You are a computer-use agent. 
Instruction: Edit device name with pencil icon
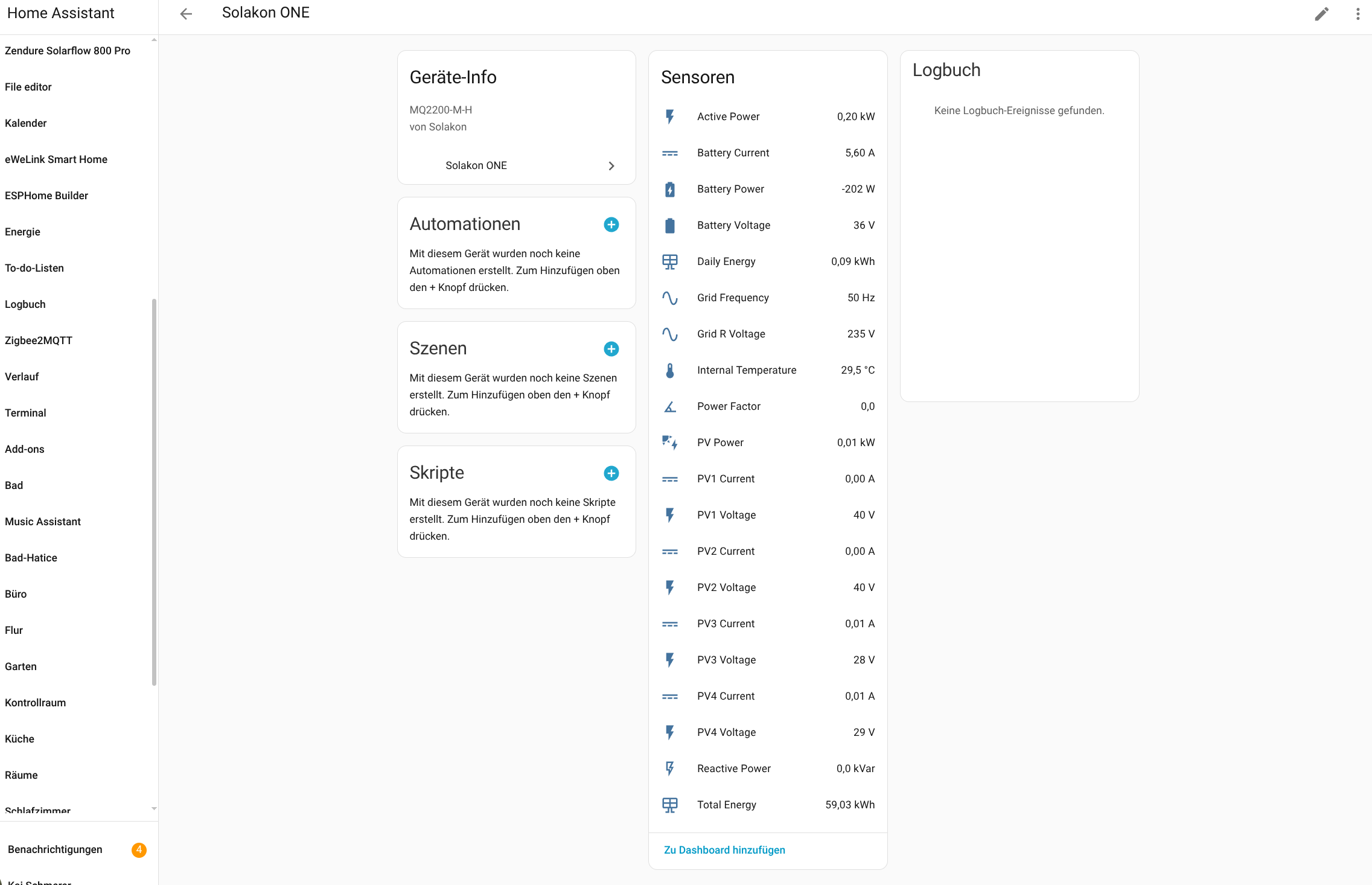[1322, 13]
